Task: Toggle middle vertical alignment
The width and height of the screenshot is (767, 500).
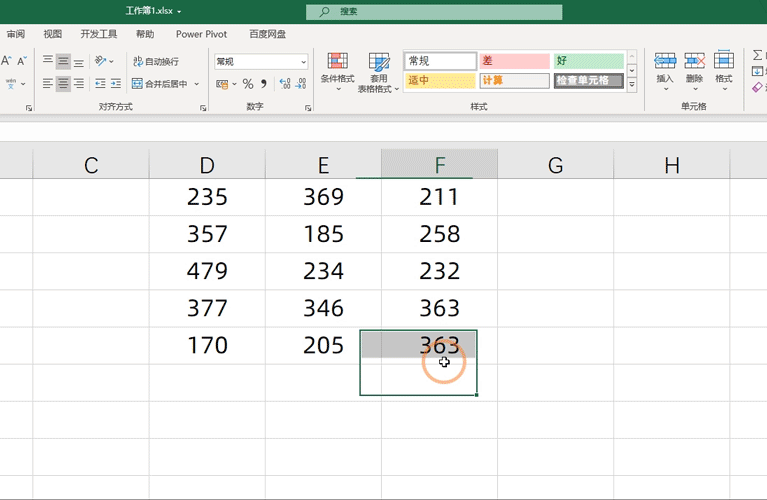Action: [63, 61]
